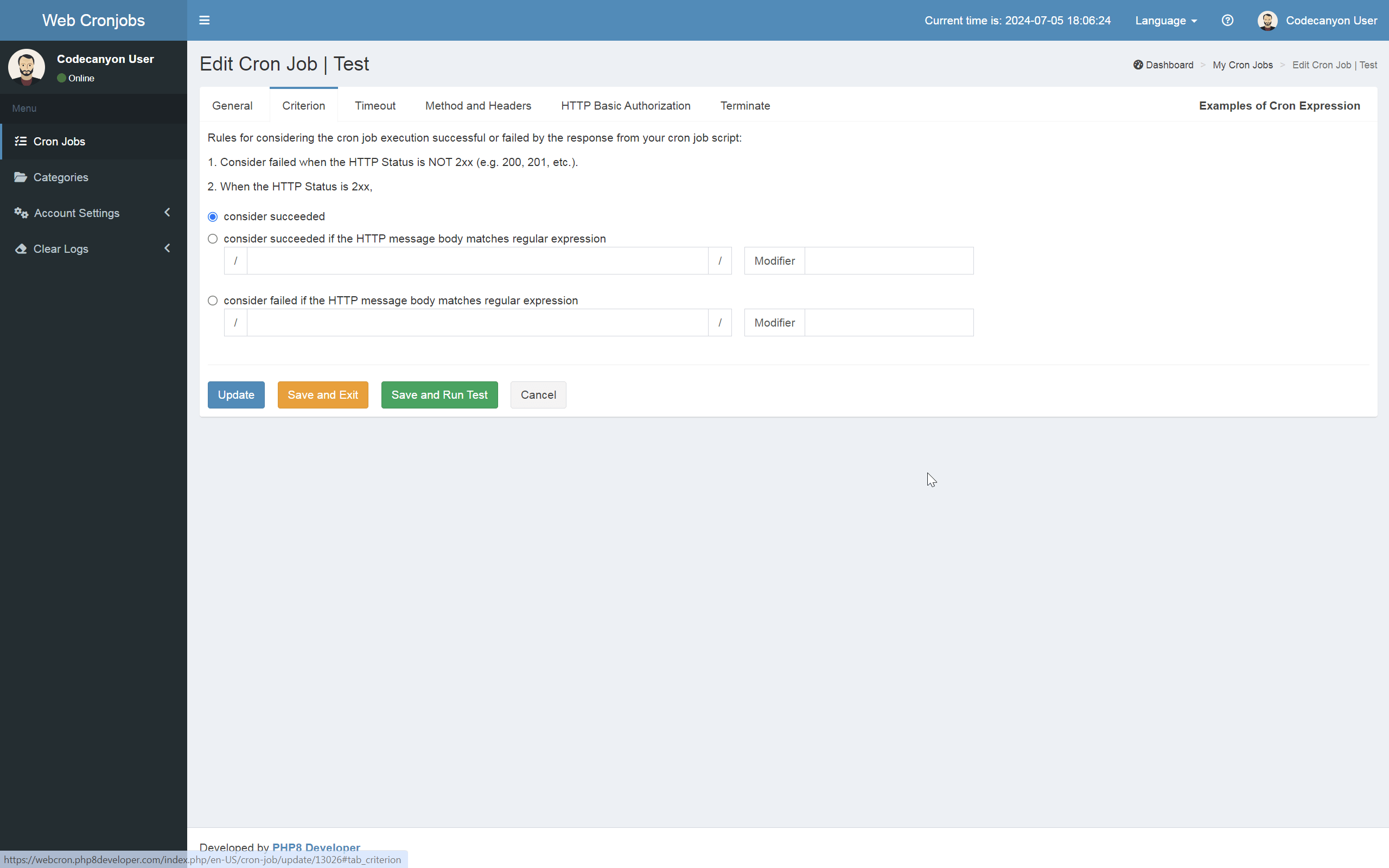The height and width of the screenshot is (868, 1389).
Task: Open Examples of Cron Expression
Action: pos(1280,106)
